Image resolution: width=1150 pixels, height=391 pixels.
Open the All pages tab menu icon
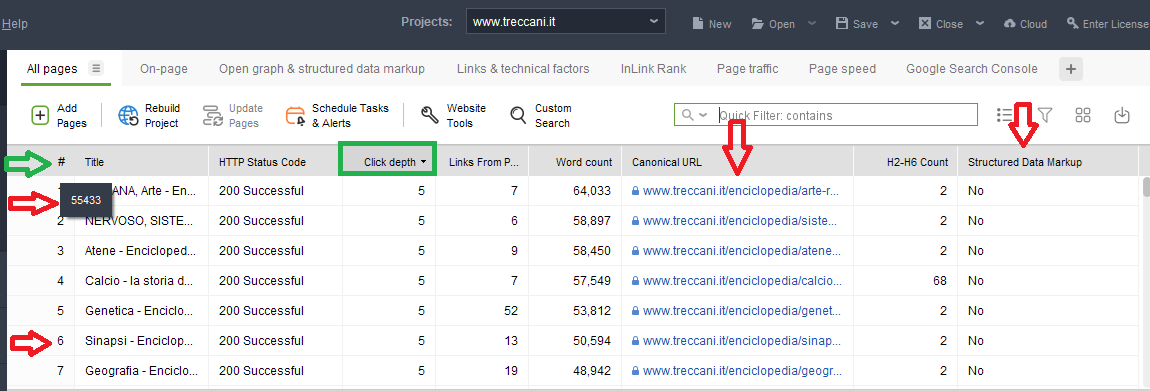point(96,68)
